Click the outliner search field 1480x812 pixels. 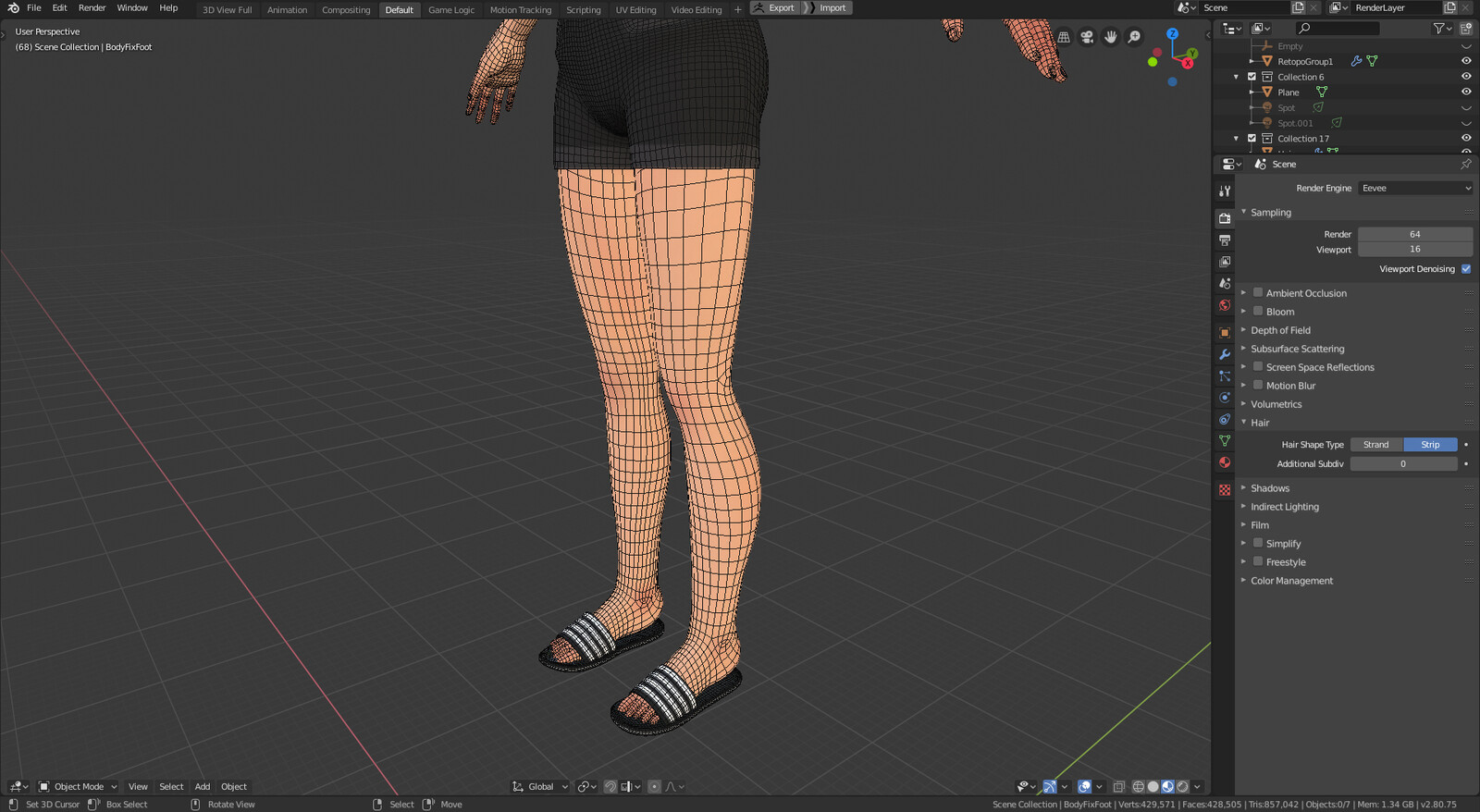pos(1337,29)
